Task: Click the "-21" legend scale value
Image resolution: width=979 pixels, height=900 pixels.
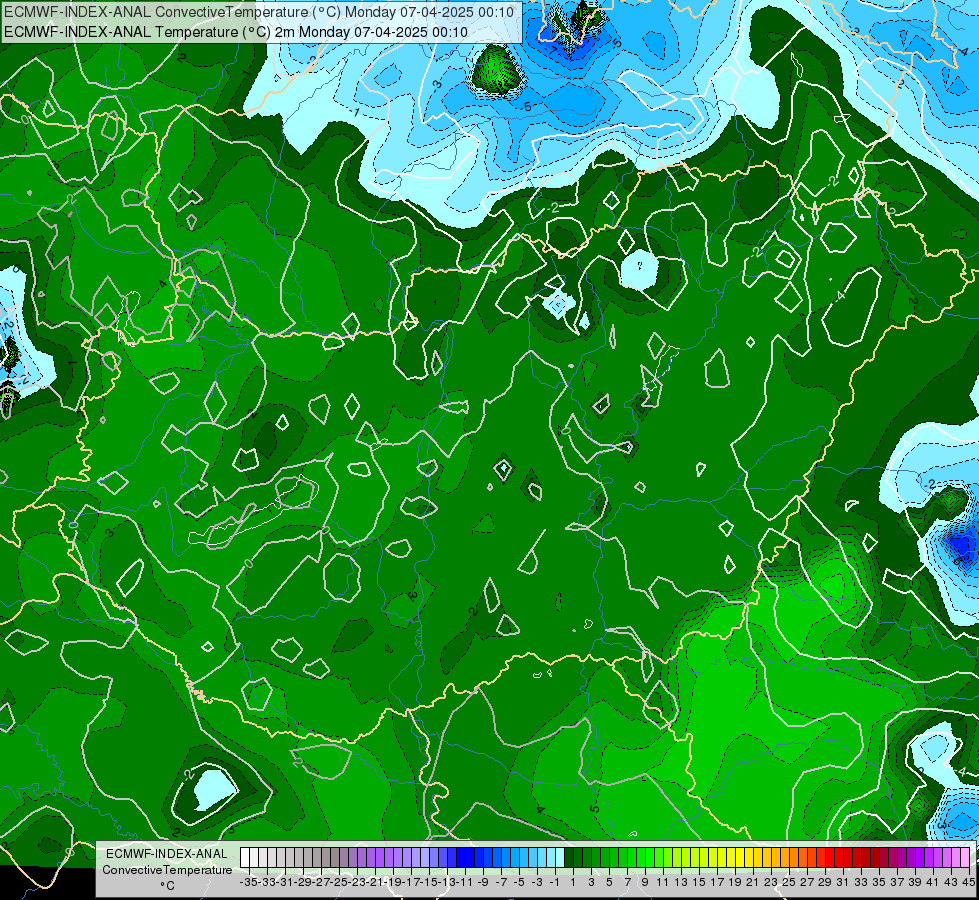Action: (374, 882)
